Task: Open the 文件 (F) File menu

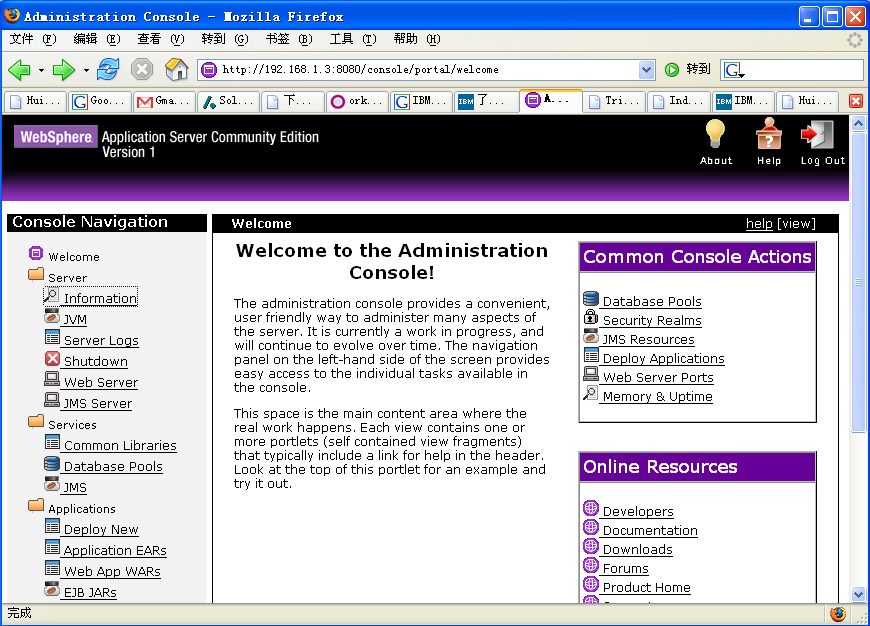Action: (33, 39)
